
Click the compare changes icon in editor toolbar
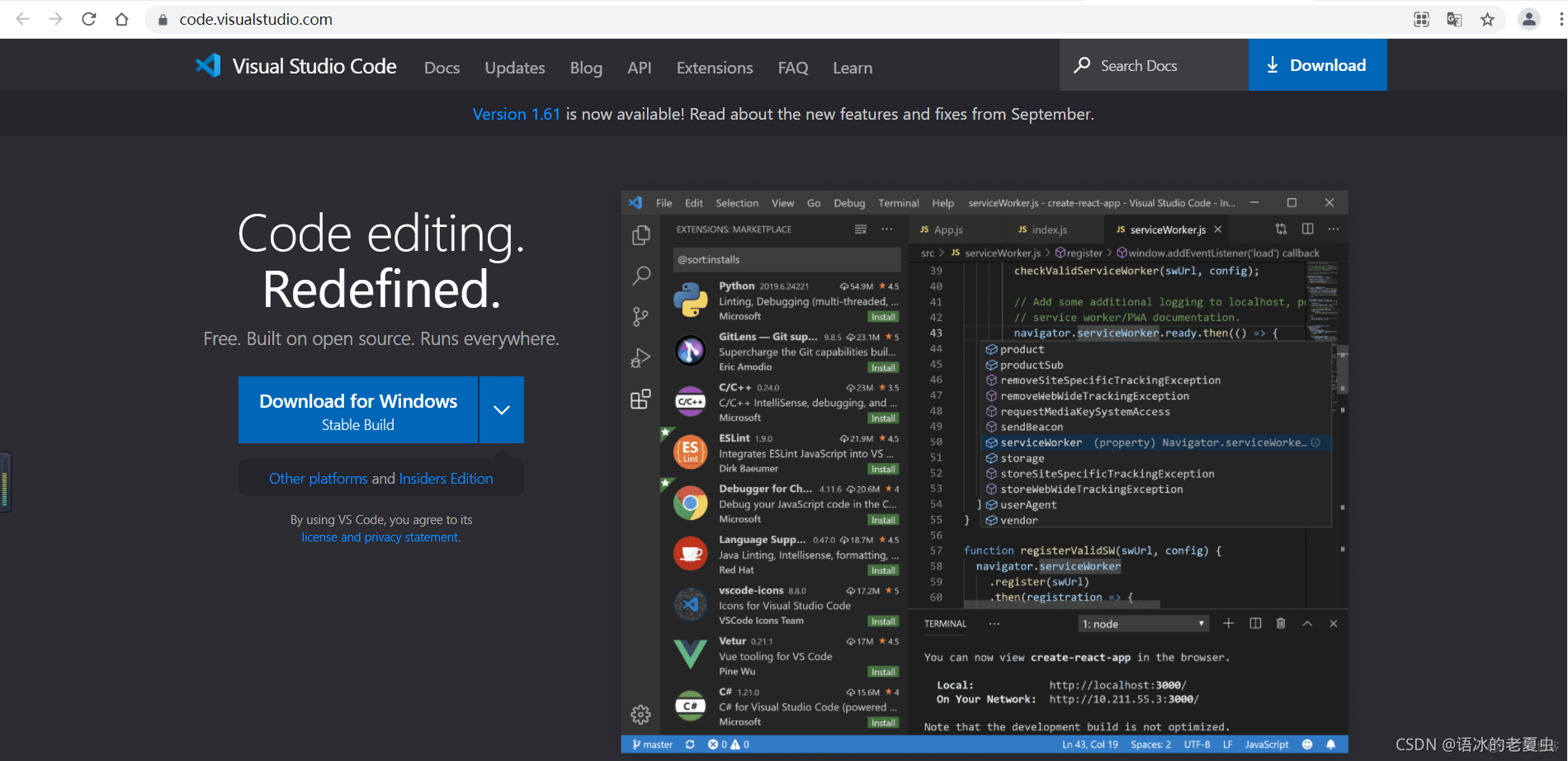click(1281, 229)
